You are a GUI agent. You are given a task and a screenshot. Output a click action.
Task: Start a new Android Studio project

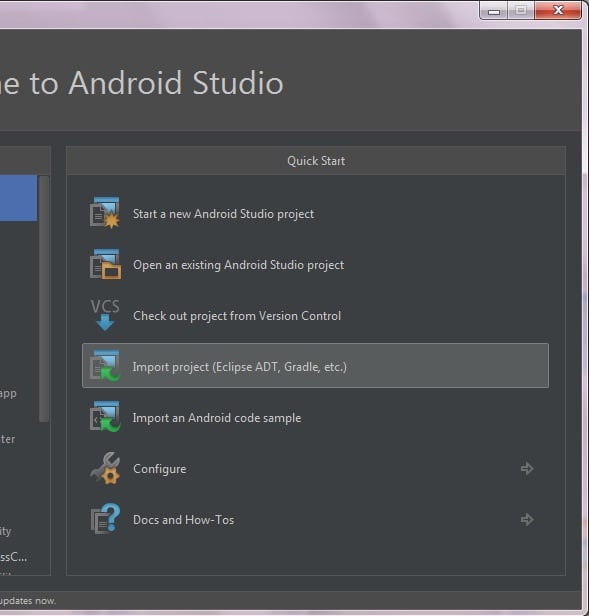[223, 214]
